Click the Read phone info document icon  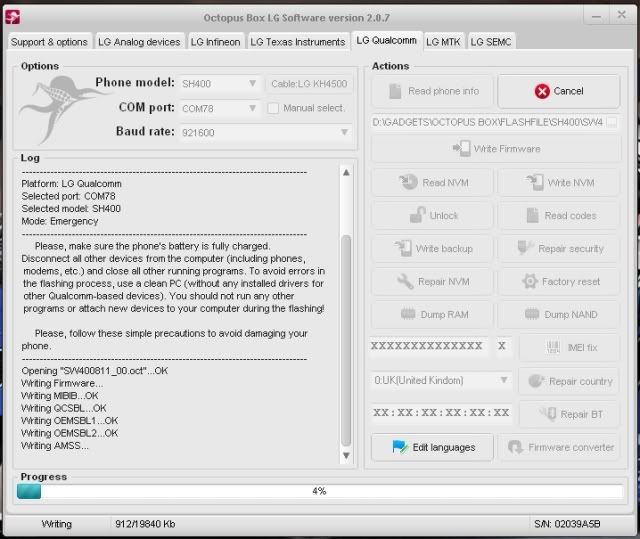pos(395,91)
